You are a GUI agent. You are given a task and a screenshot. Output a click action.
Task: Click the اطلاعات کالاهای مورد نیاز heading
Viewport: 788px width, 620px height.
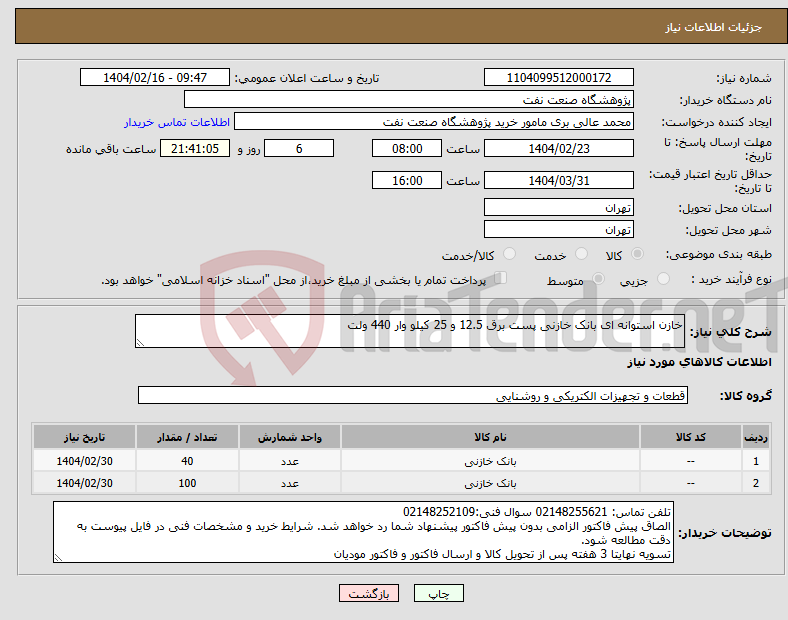click(699, 362)
